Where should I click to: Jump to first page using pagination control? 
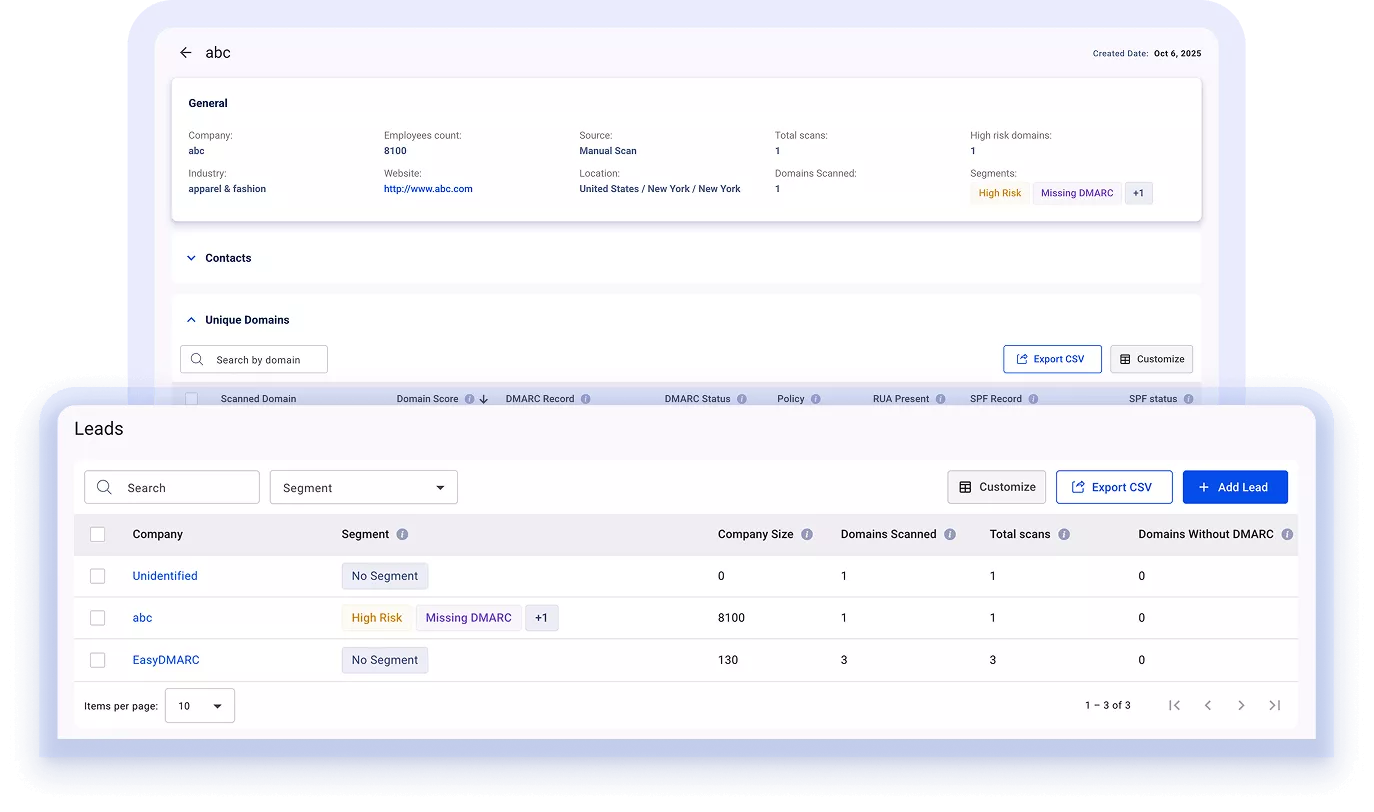tap(1175, 705)
